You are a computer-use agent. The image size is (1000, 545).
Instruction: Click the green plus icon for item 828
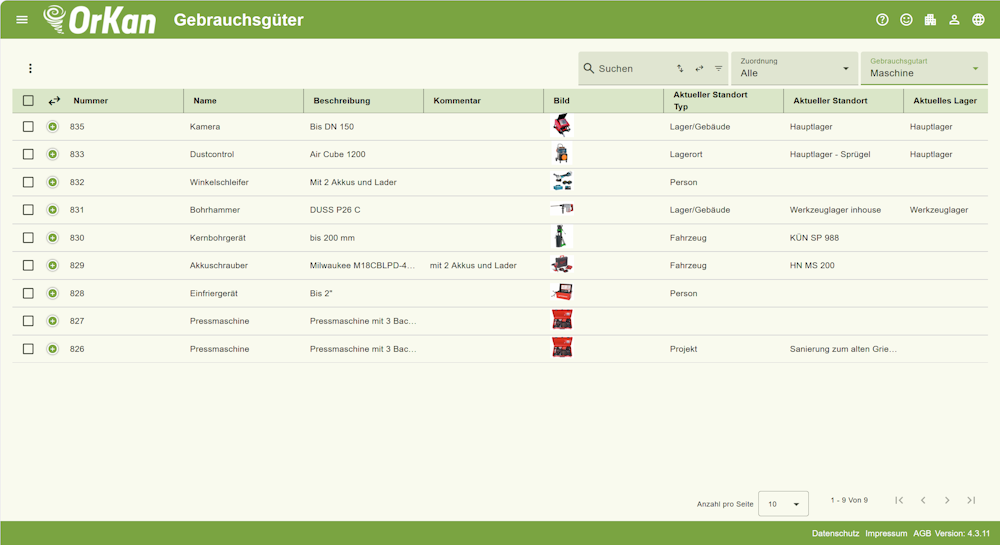point(52,293)
